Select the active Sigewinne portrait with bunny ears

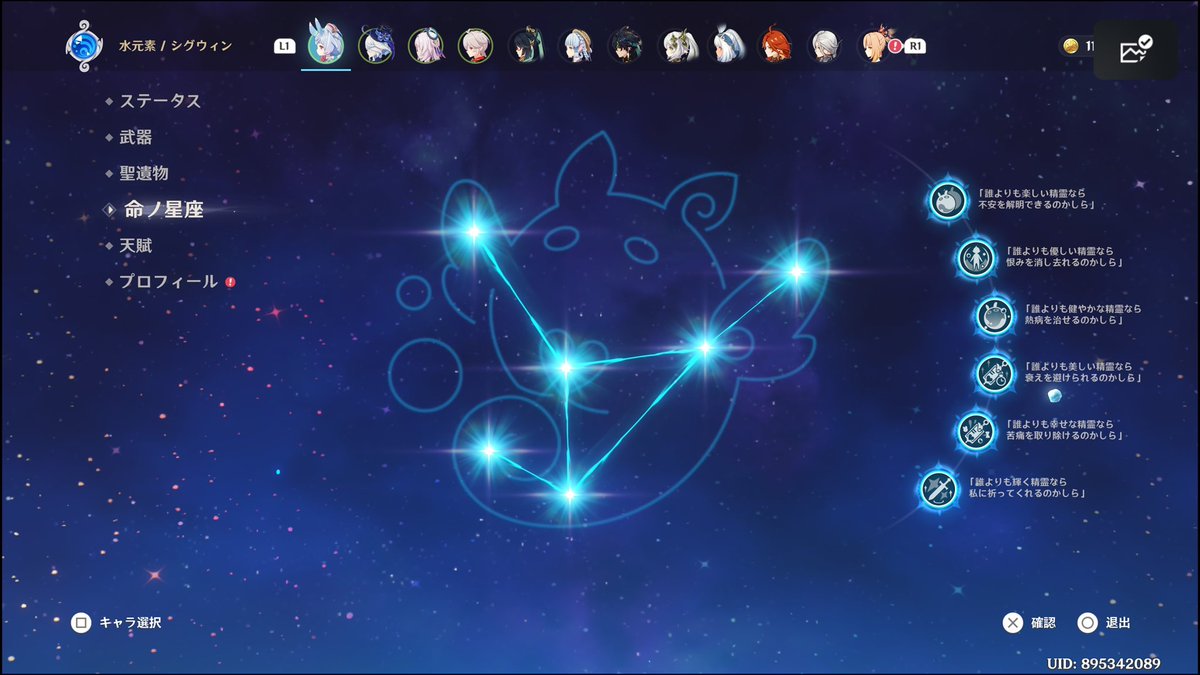point(326,45)
